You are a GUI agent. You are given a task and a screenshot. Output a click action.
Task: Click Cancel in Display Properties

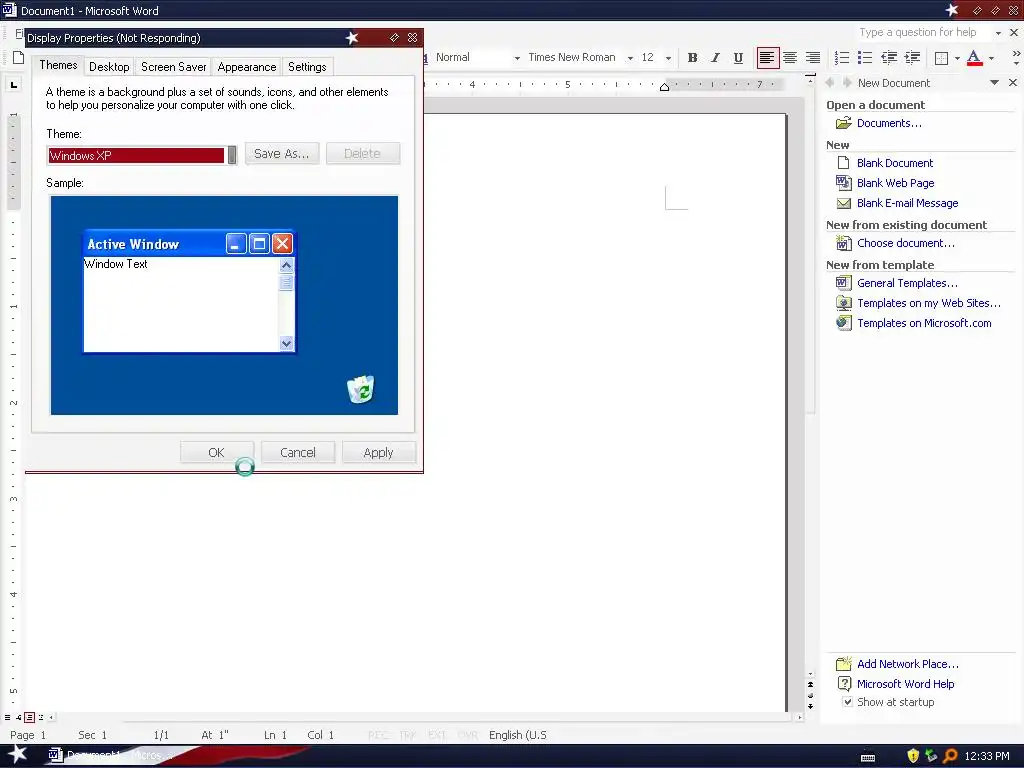pos(298,453)
